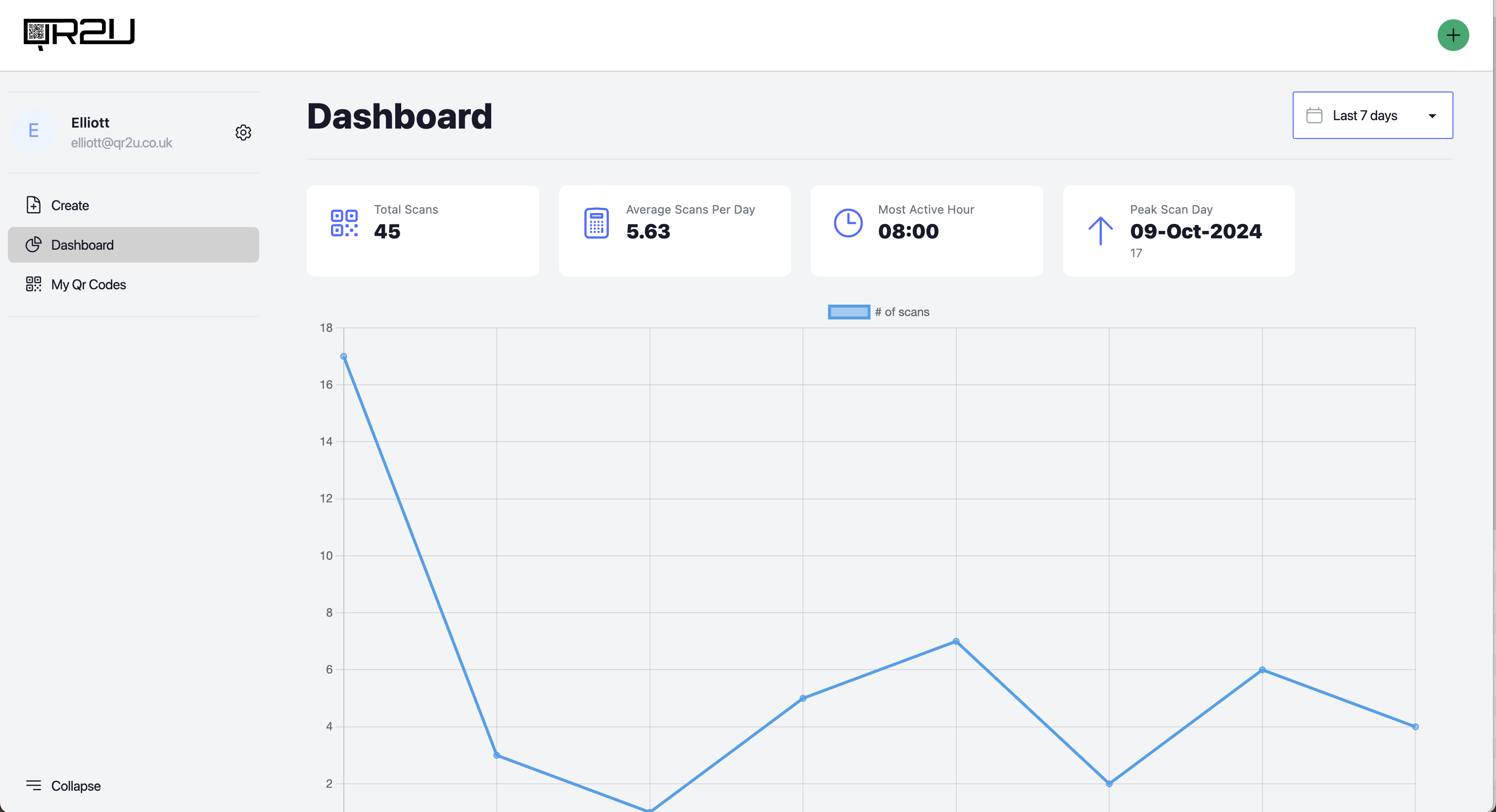The height and width of the screenshot is (812, 1496).
Task: Click the Dashboard pie chart icon
Action: pos(33,244)
